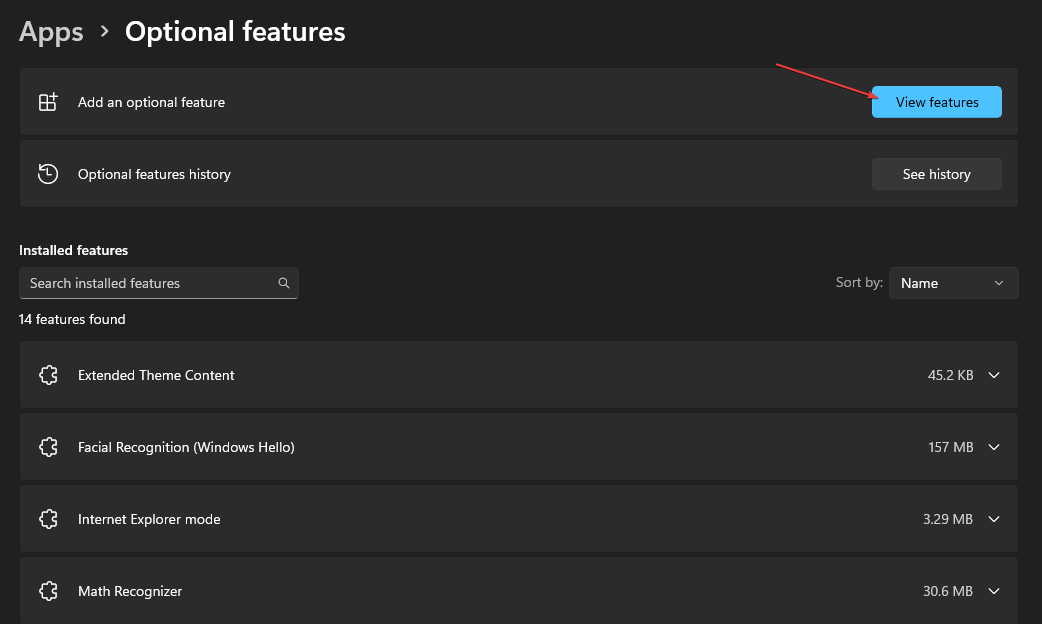Expand the Internet Explorer mode entry
This screenshot has width=1042, height=624.
click(993, 518)
